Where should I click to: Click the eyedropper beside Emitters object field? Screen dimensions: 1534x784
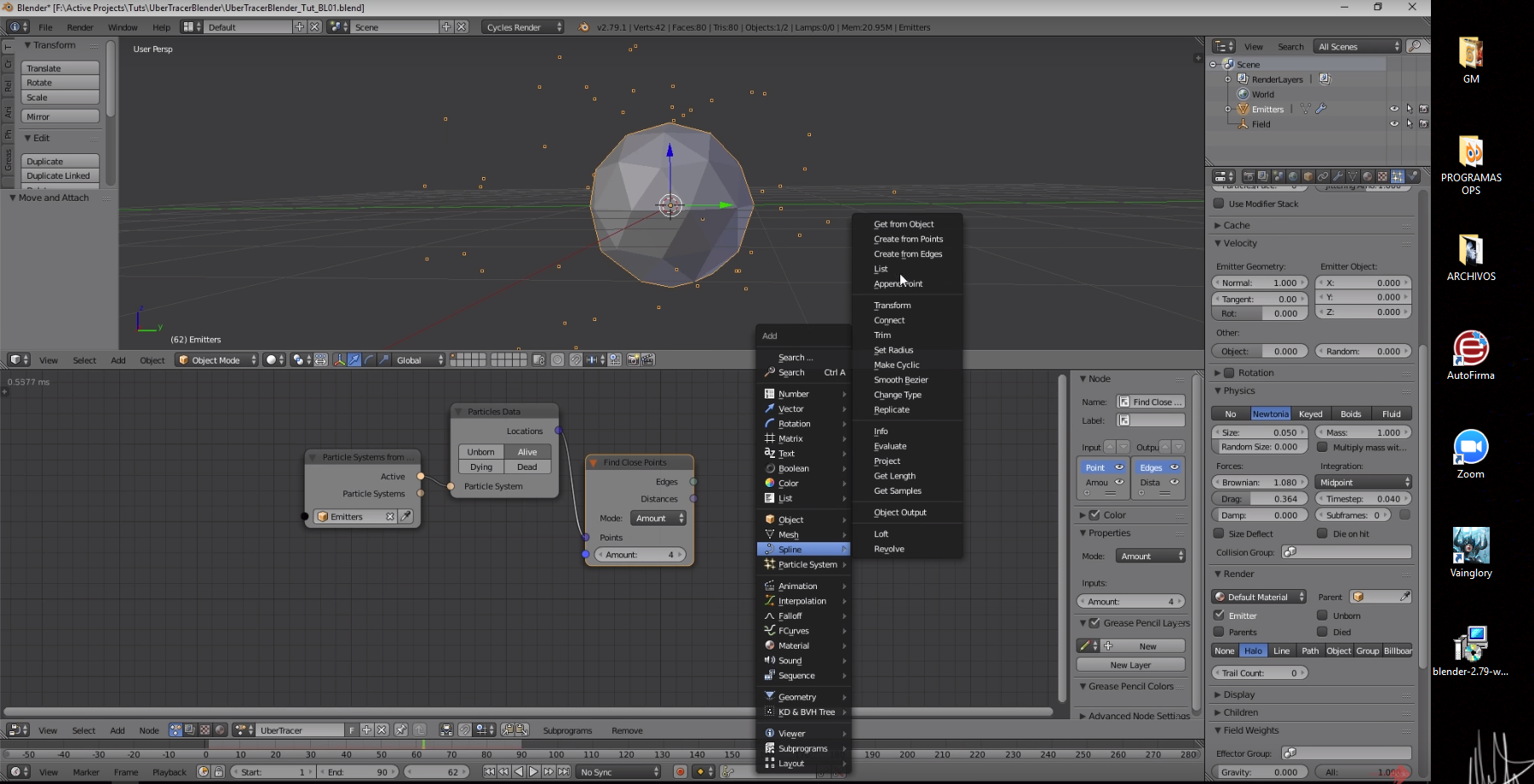pos(406,517)
